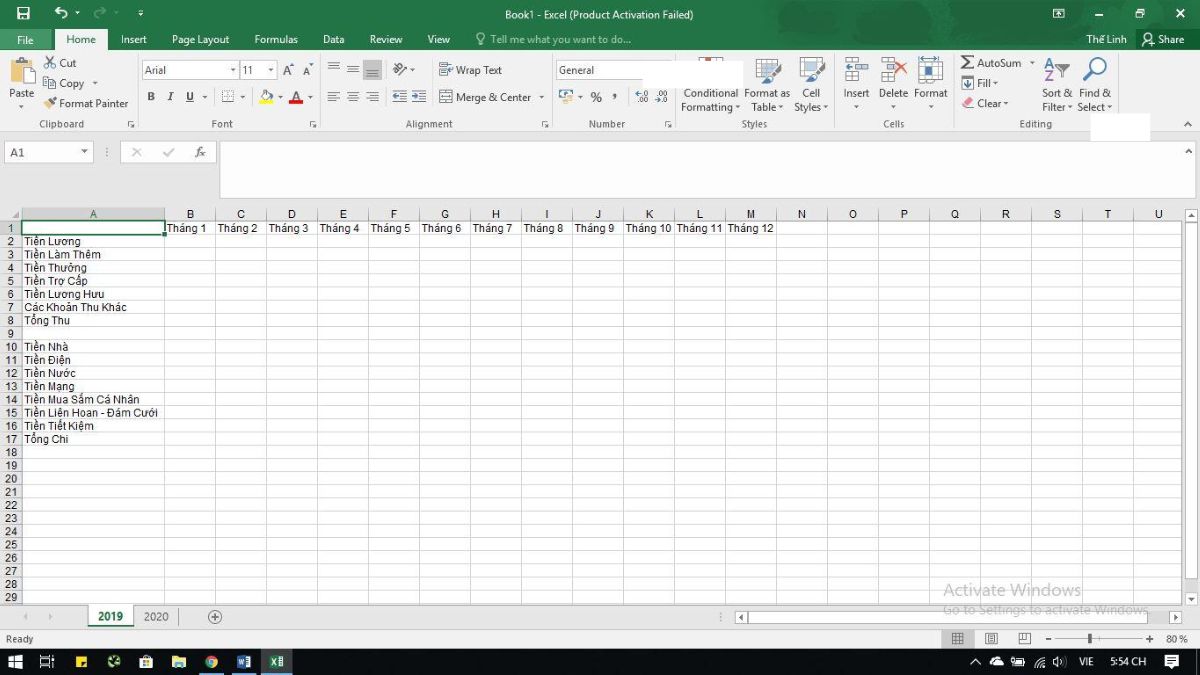Click the Paste clipboard icon
This screenshot has width=1200, height=675.
point(21,72)
